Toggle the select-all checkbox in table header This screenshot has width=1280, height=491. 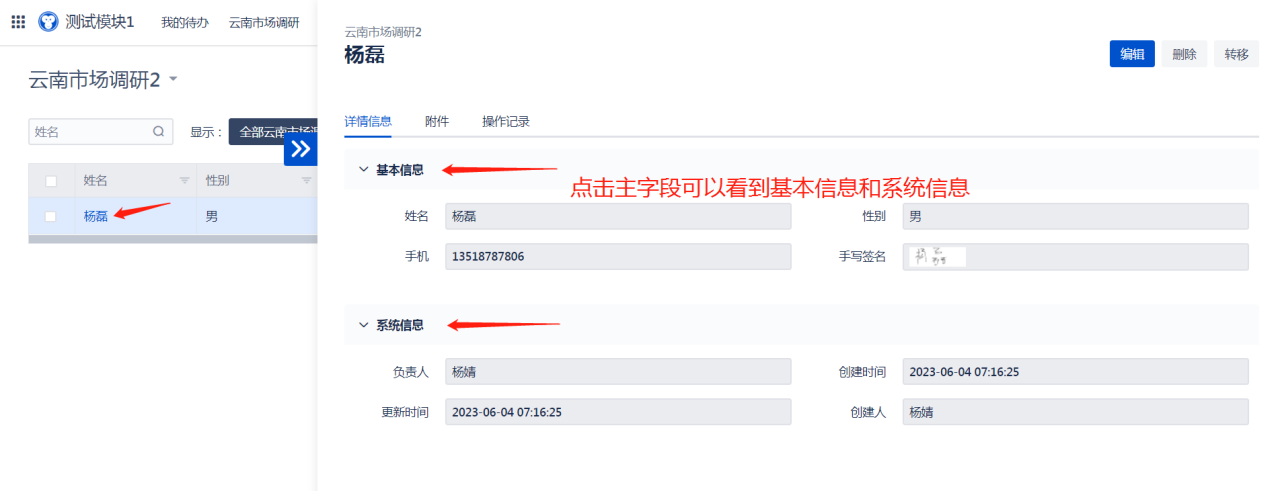coord(51,181)
